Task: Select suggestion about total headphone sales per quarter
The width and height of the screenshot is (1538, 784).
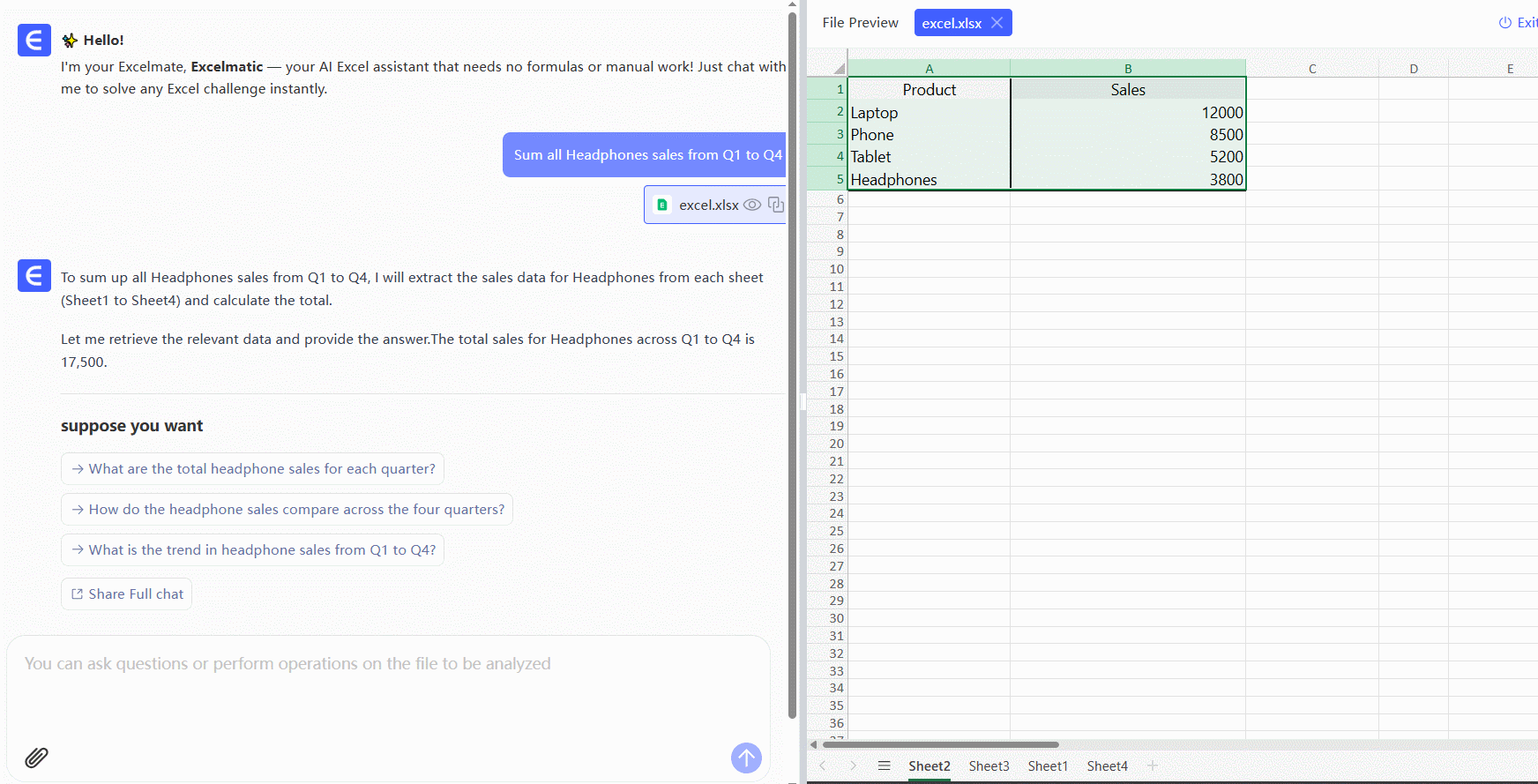Action: tap(253, 468)
